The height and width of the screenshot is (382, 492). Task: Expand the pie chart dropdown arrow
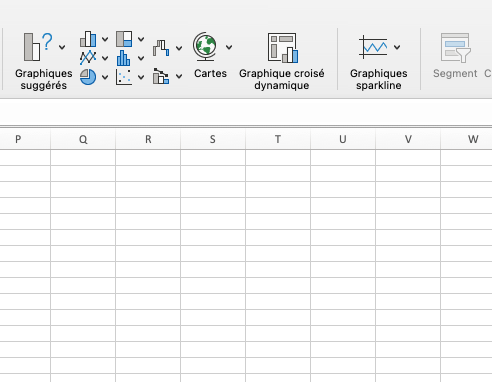105,77
